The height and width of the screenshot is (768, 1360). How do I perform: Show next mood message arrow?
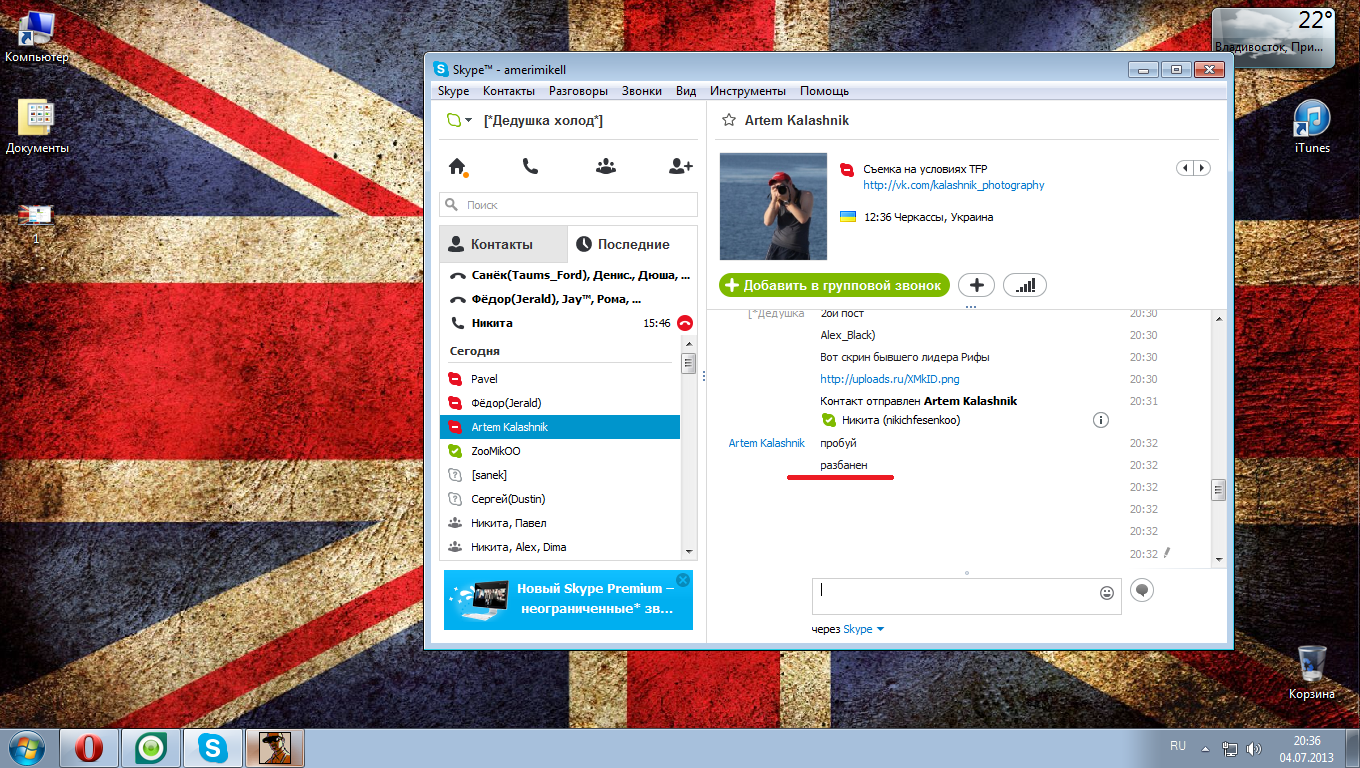1202,168
